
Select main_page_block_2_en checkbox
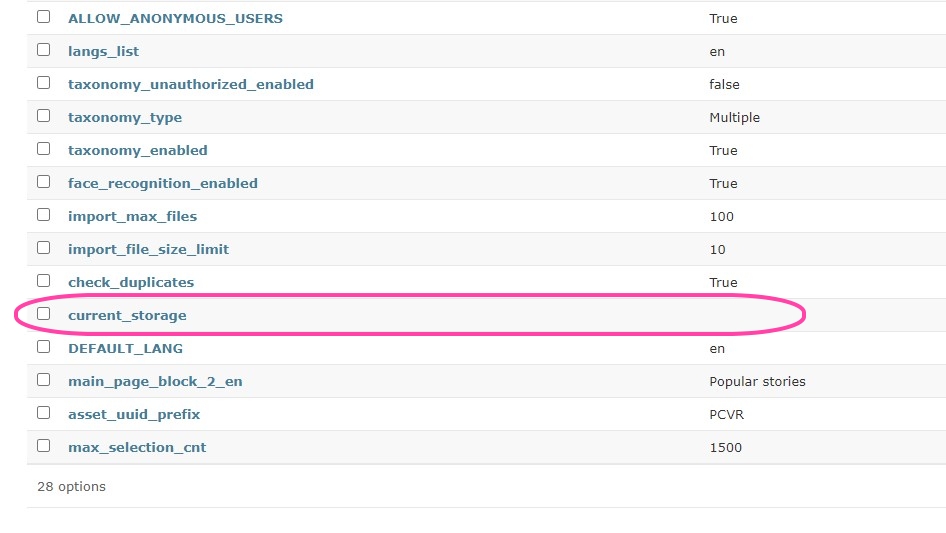point(43,380)
